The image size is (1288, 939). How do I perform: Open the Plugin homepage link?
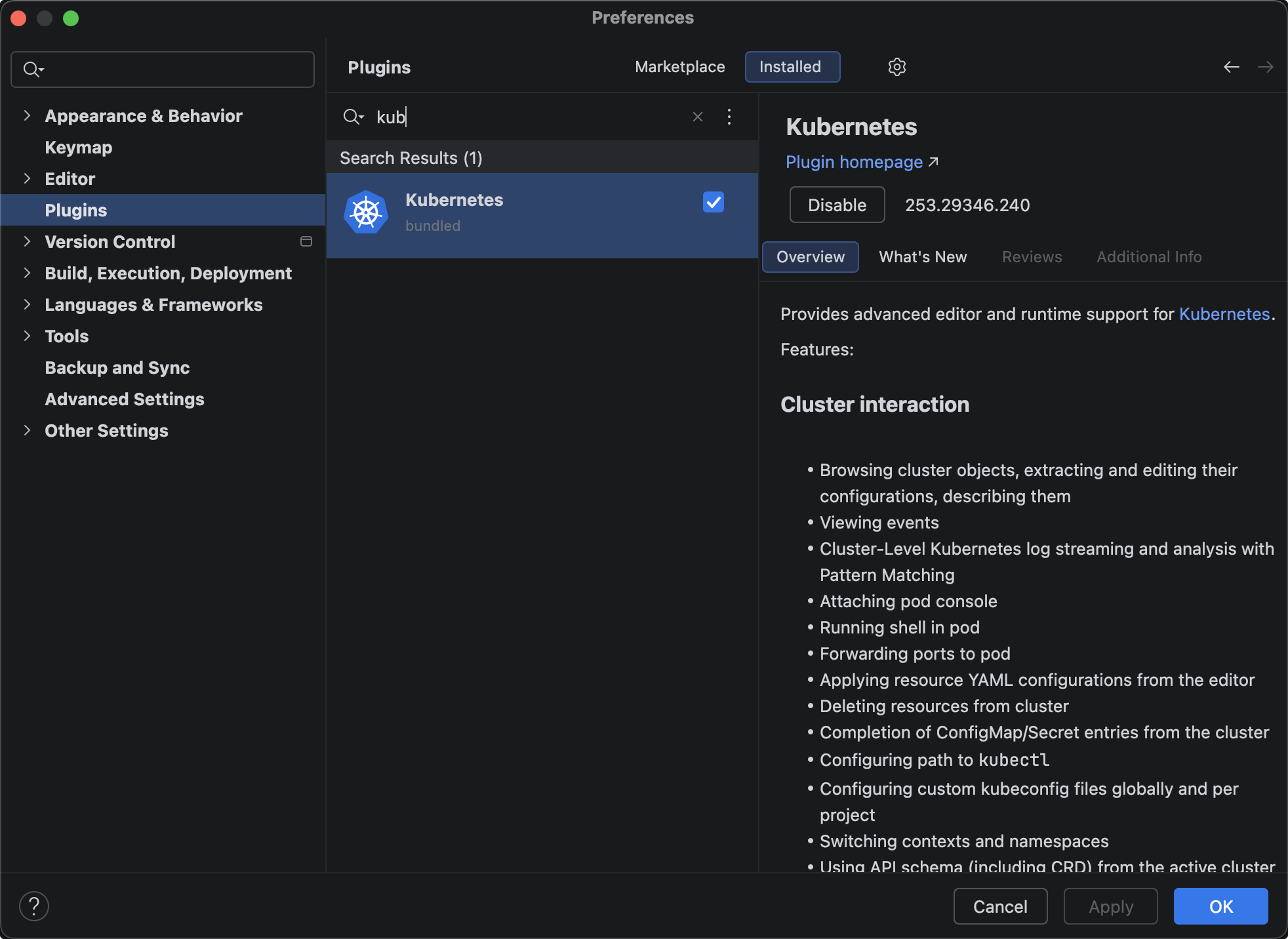(x=854, y=162)
